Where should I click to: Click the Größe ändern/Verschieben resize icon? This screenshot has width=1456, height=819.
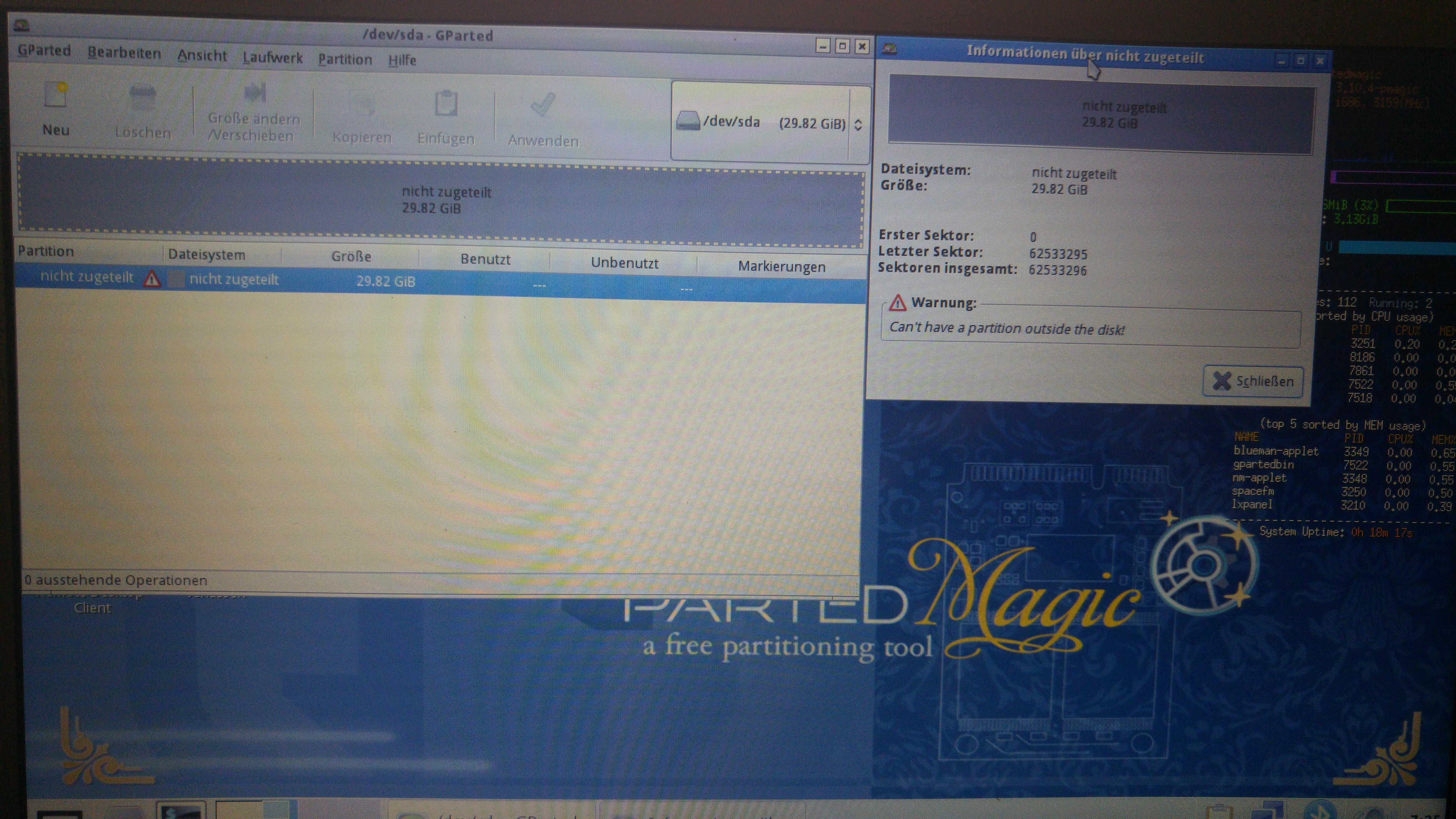tap(255, 93)
